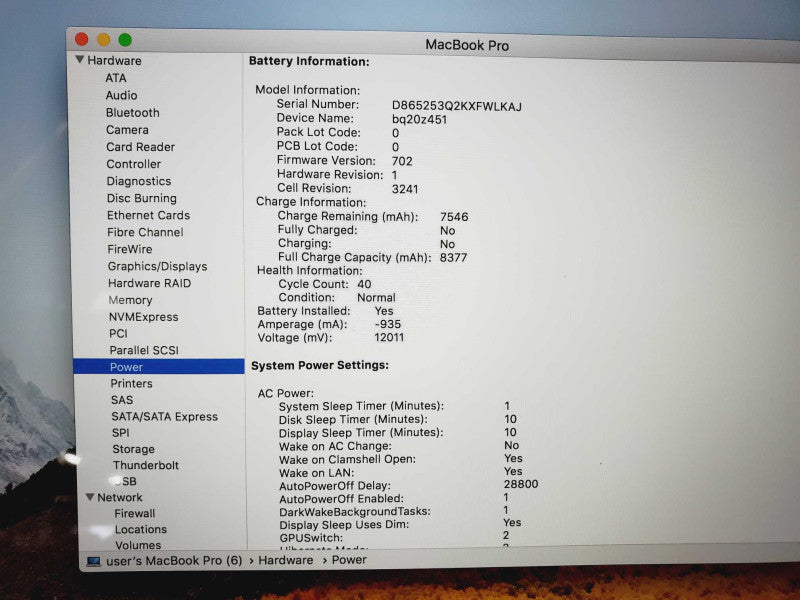The width and height of the screenshot is (800, 600).
Task: Zoom window with green button
Action: pyautogui.click(x=125, y=39)
